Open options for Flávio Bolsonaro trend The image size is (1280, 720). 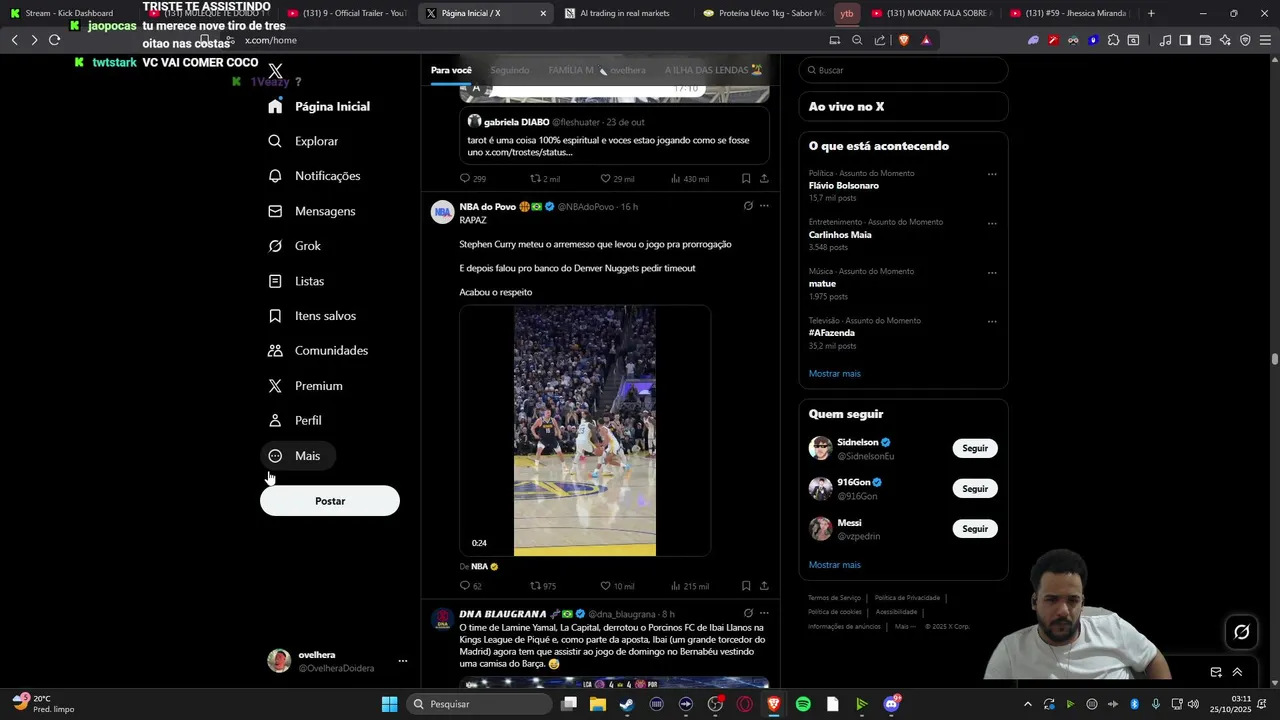click(x=992, y=174)
